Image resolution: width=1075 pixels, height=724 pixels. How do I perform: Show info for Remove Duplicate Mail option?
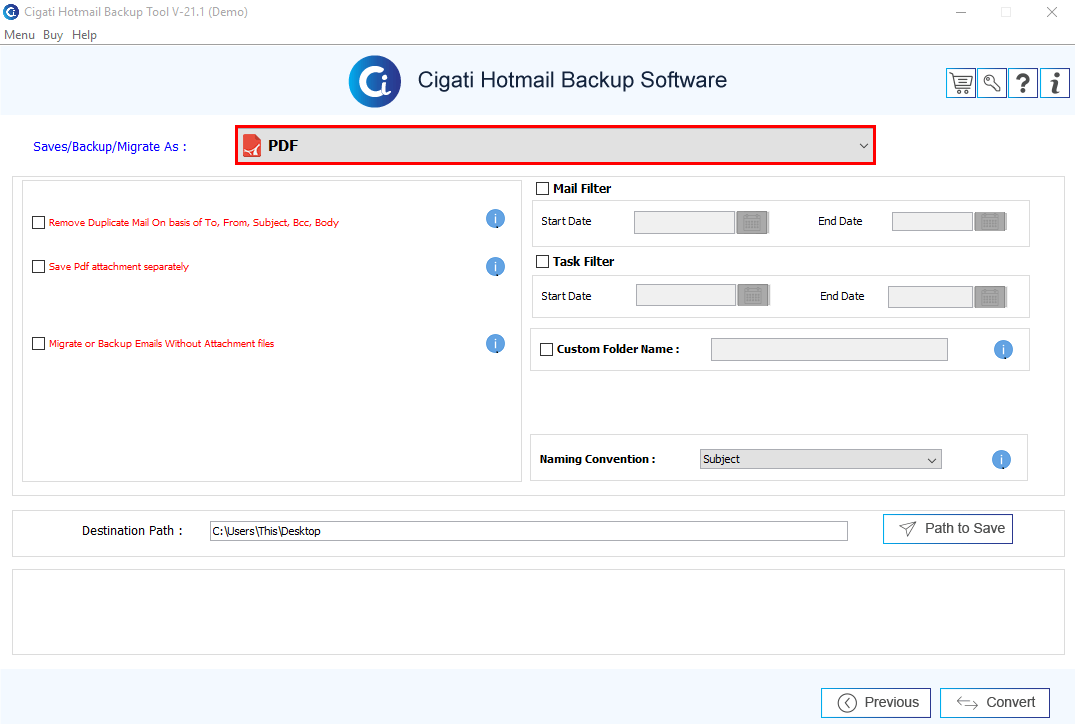pyautogui.click(x=495, y=219)
